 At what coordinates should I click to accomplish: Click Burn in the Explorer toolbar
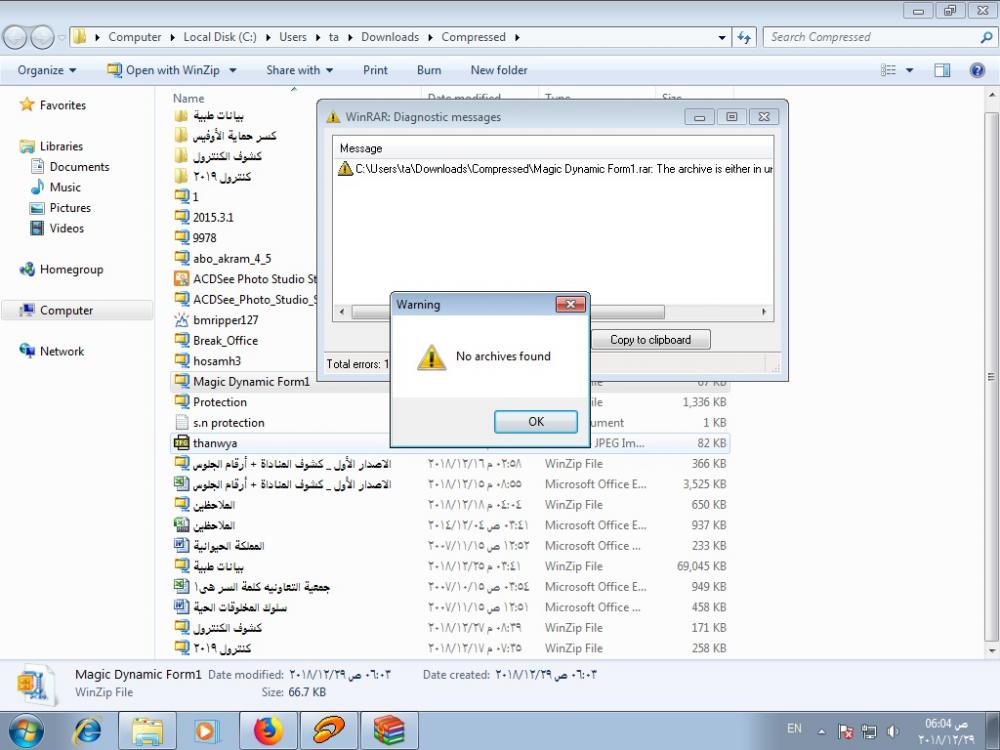click(429, 70)
